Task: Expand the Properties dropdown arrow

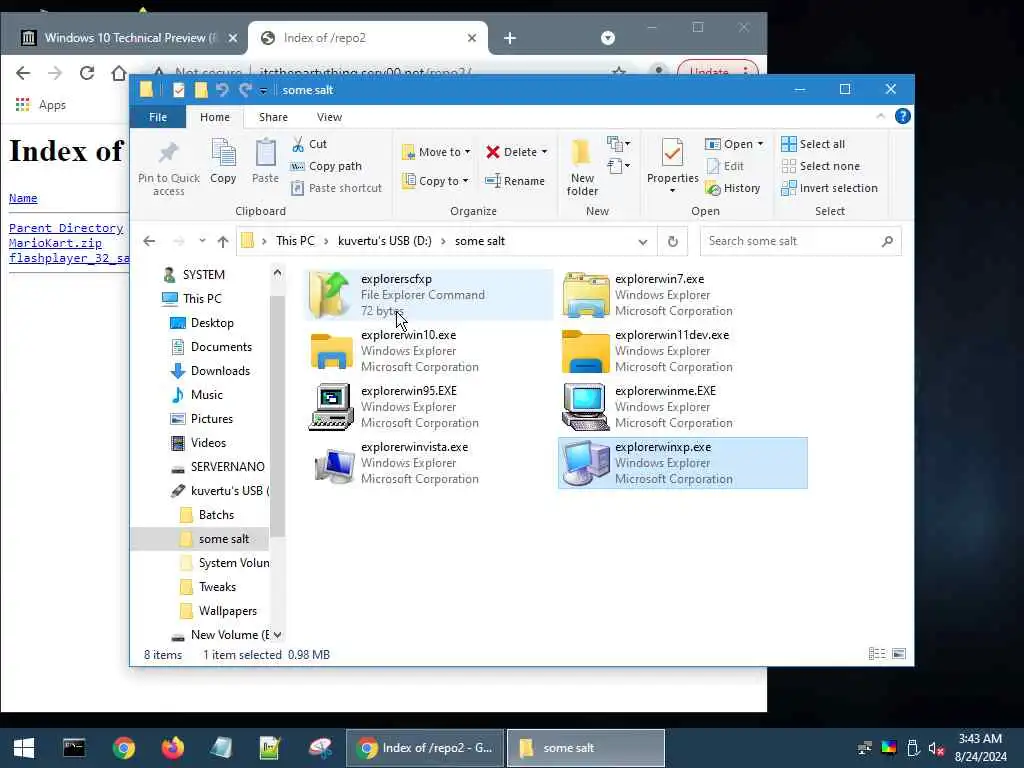Action: tap(673, 191)
